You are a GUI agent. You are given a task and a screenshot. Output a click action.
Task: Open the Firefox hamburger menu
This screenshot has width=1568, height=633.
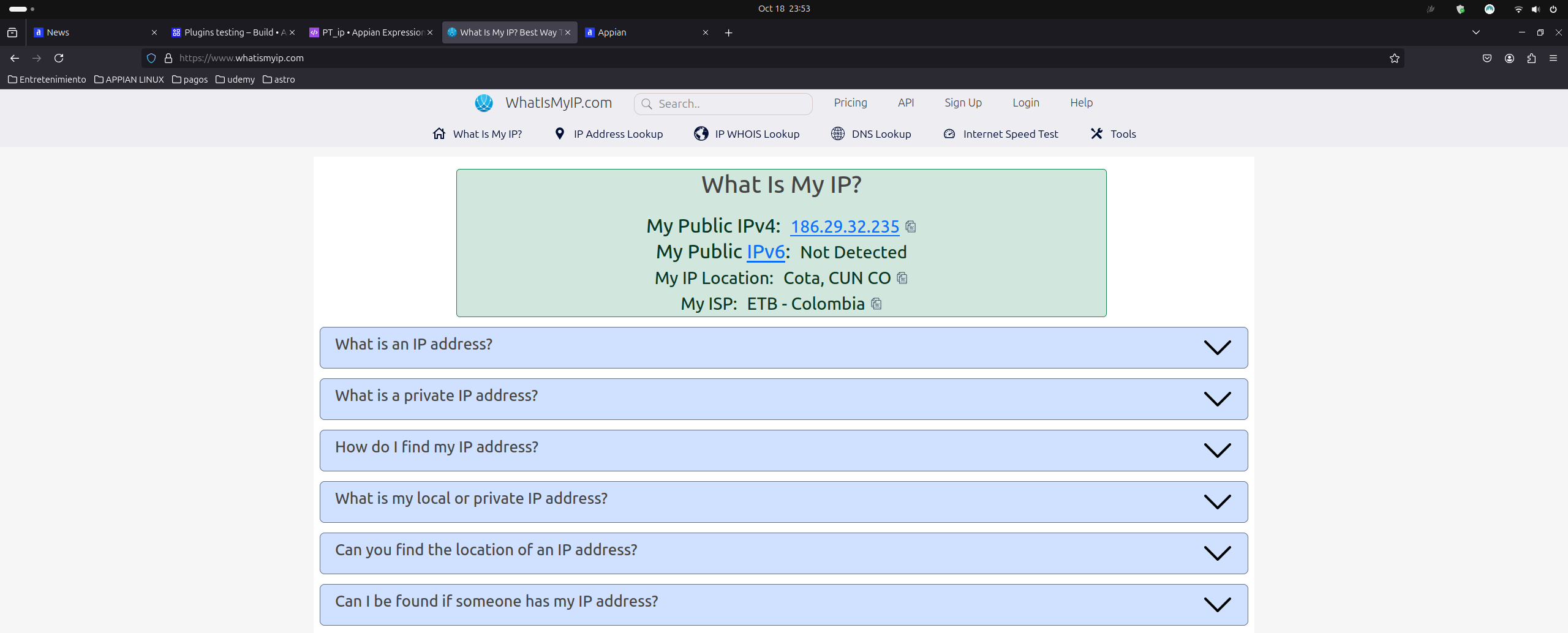coord(1553,58)
